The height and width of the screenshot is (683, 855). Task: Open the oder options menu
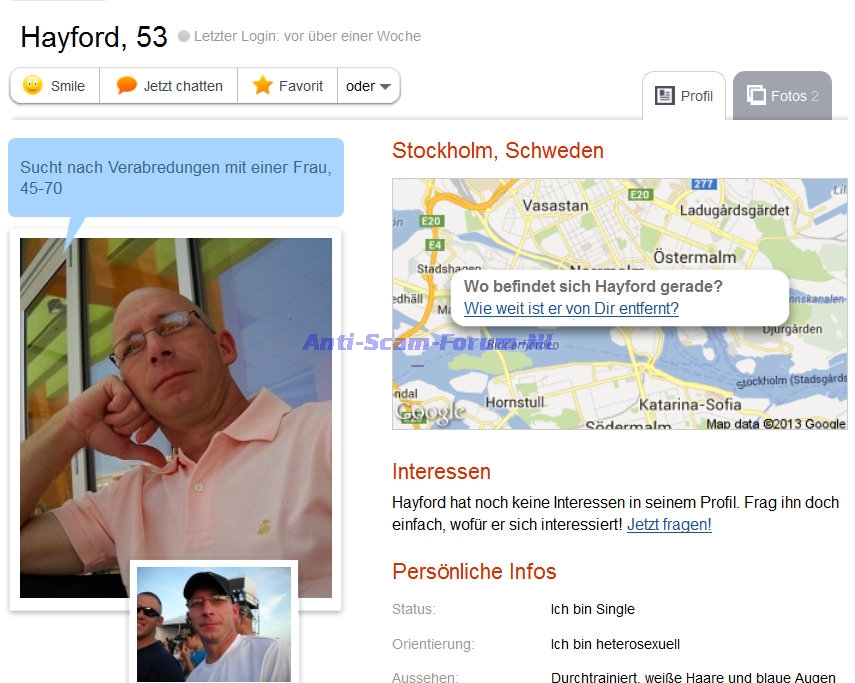pos(369,86)
